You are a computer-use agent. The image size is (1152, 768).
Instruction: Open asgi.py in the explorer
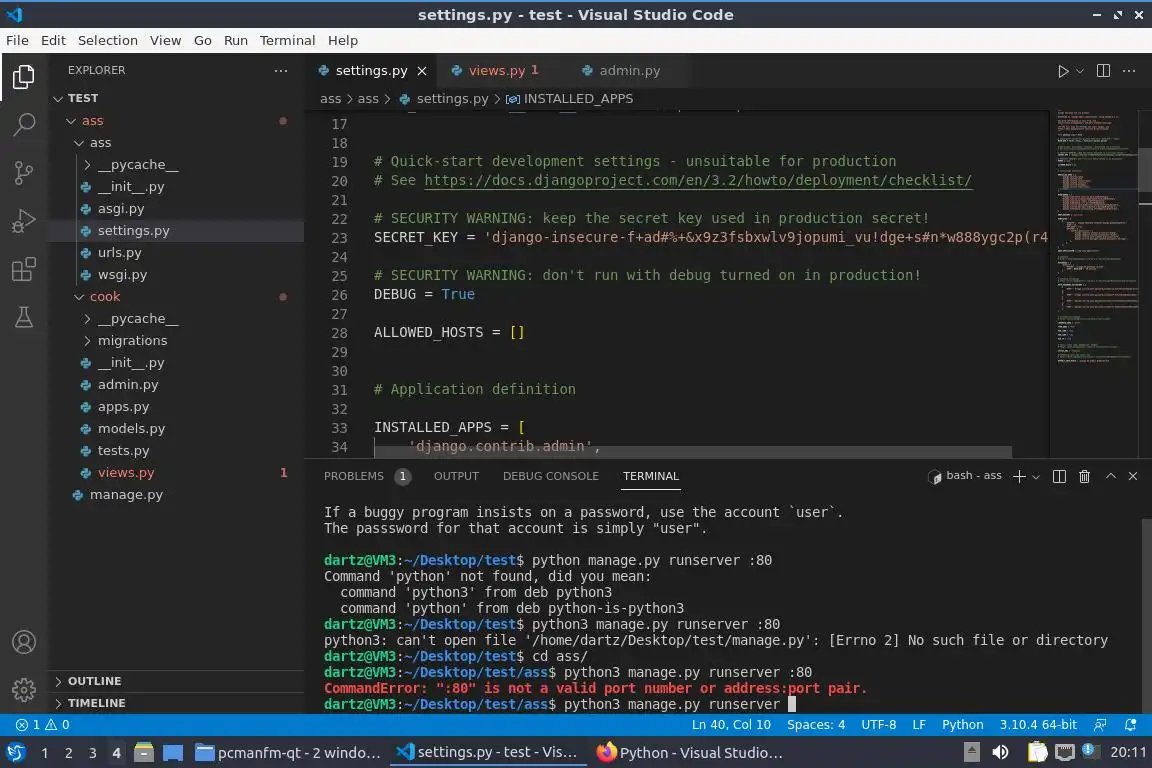[121, 209]
